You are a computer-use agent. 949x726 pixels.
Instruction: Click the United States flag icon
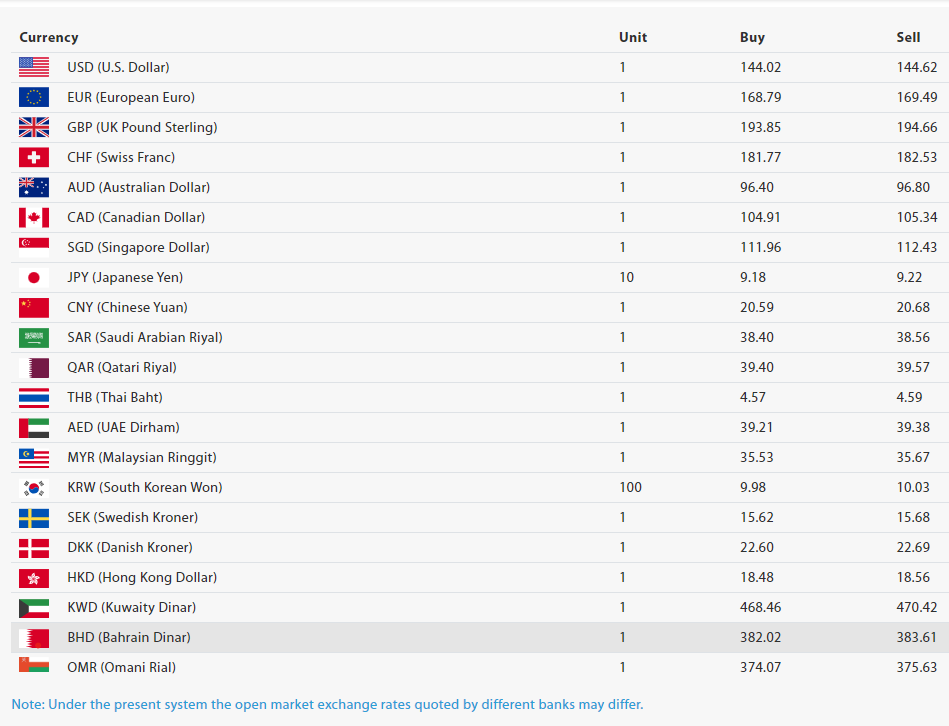tap(33, 67)
